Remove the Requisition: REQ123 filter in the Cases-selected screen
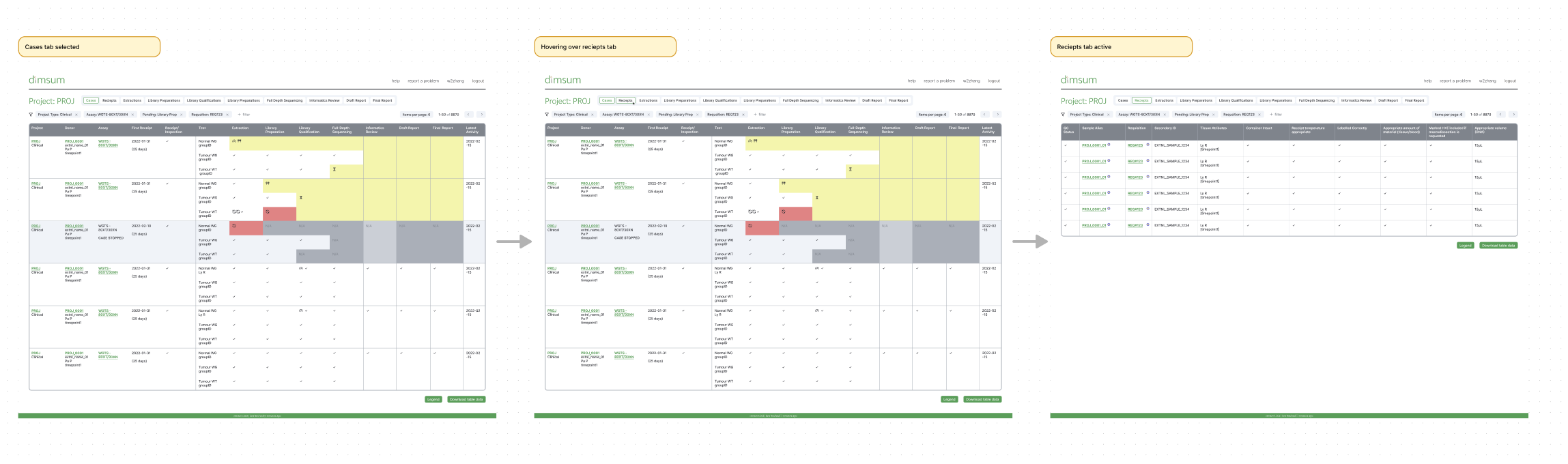Viewport: 1568px width, 464px height. point(227,115)
